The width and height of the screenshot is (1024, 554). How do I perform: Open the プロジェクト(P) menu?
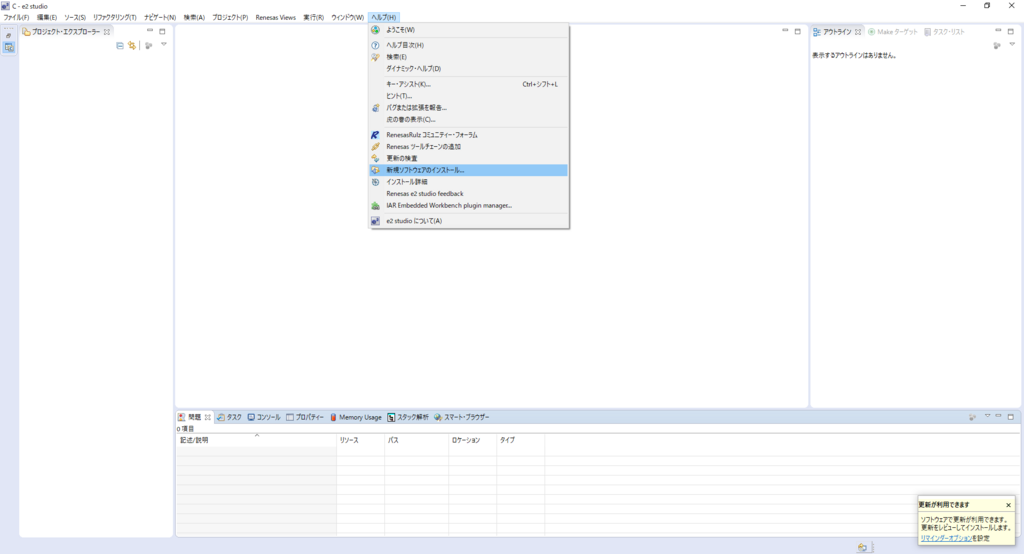point(230,18)
